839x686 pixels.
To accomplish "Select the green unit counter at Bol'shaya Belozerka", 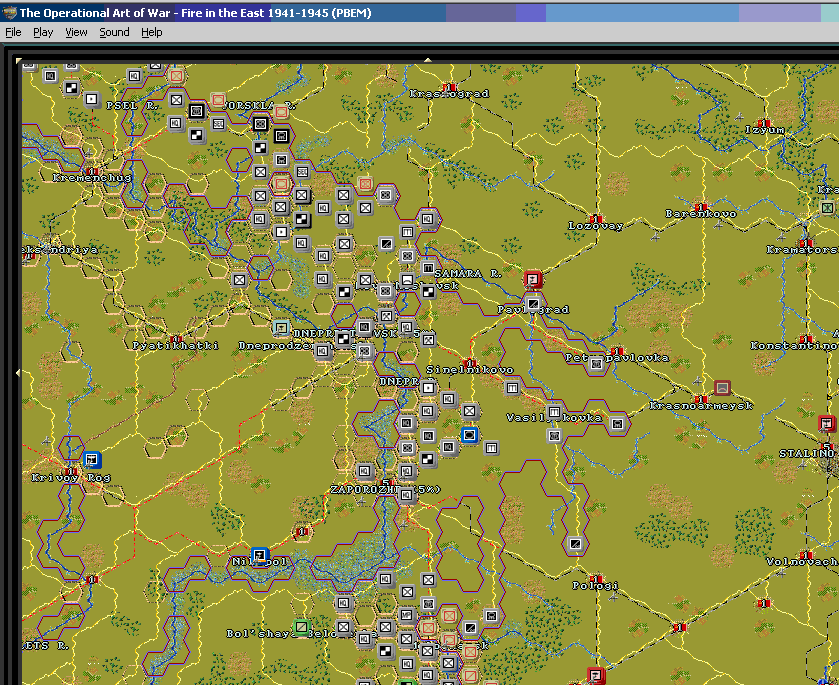I will click(x=302, y=627).
